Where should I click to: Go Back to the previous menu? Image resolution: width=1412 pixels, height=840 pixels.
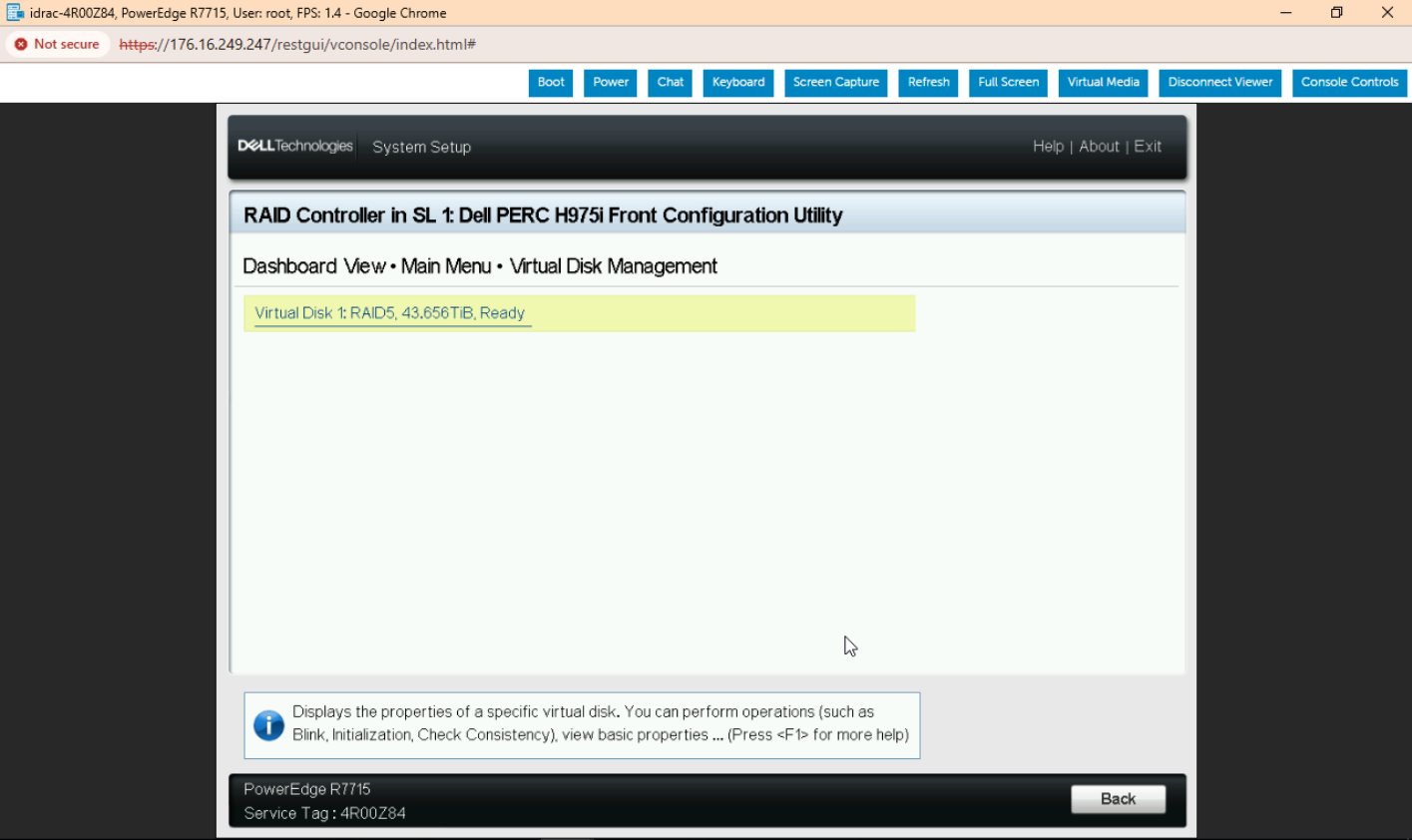tap(1118, 799)
